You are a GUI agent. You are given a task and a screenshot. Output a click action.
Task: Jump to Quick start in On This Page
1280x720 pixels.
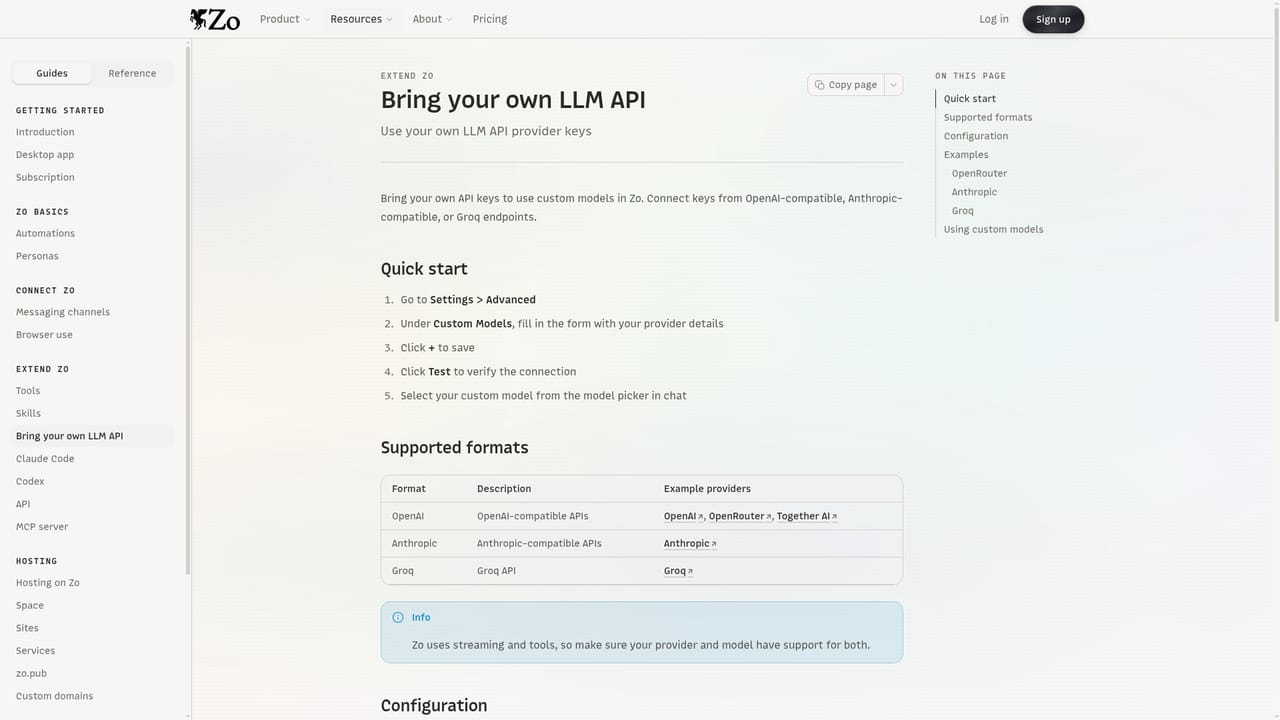[x=970, y=99]
